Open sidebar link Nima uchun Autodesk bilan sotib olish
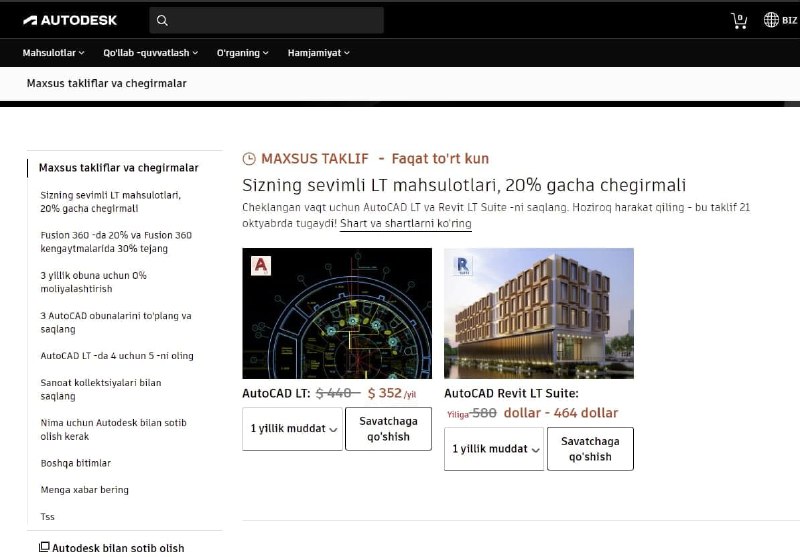 click(x=113, y=429)
